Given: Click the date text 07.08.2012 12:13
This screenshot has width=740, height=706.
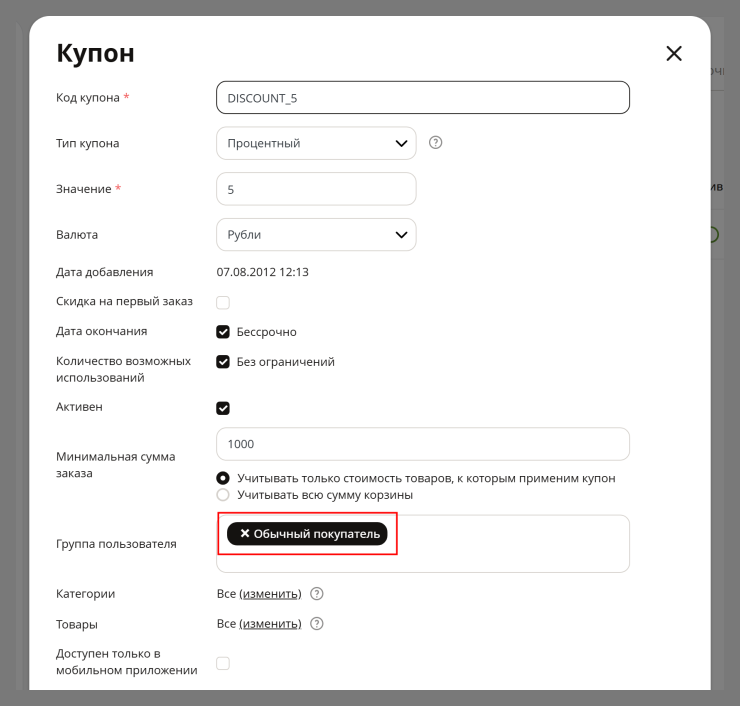Looking at the screenshot, I should click(x=262, y=272).
